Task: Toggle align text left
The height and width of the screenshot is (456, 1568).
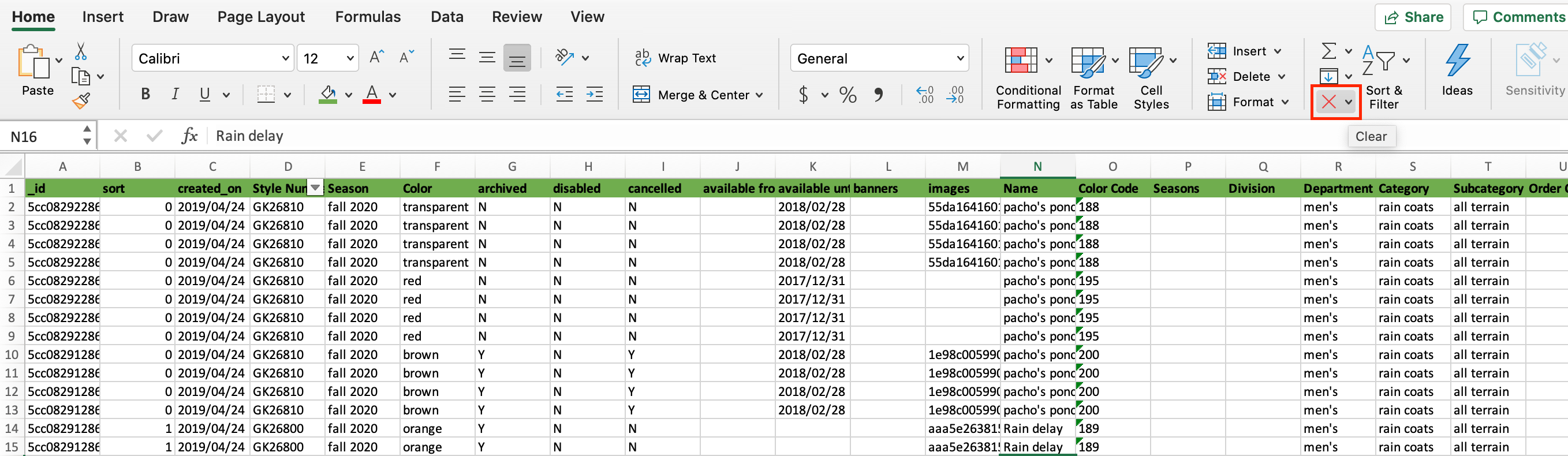Action: 457,94
